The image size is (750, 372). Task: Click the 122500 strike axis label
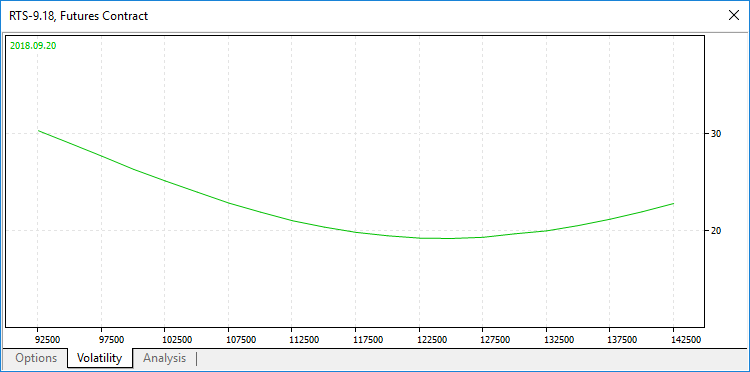click(432, 339)
